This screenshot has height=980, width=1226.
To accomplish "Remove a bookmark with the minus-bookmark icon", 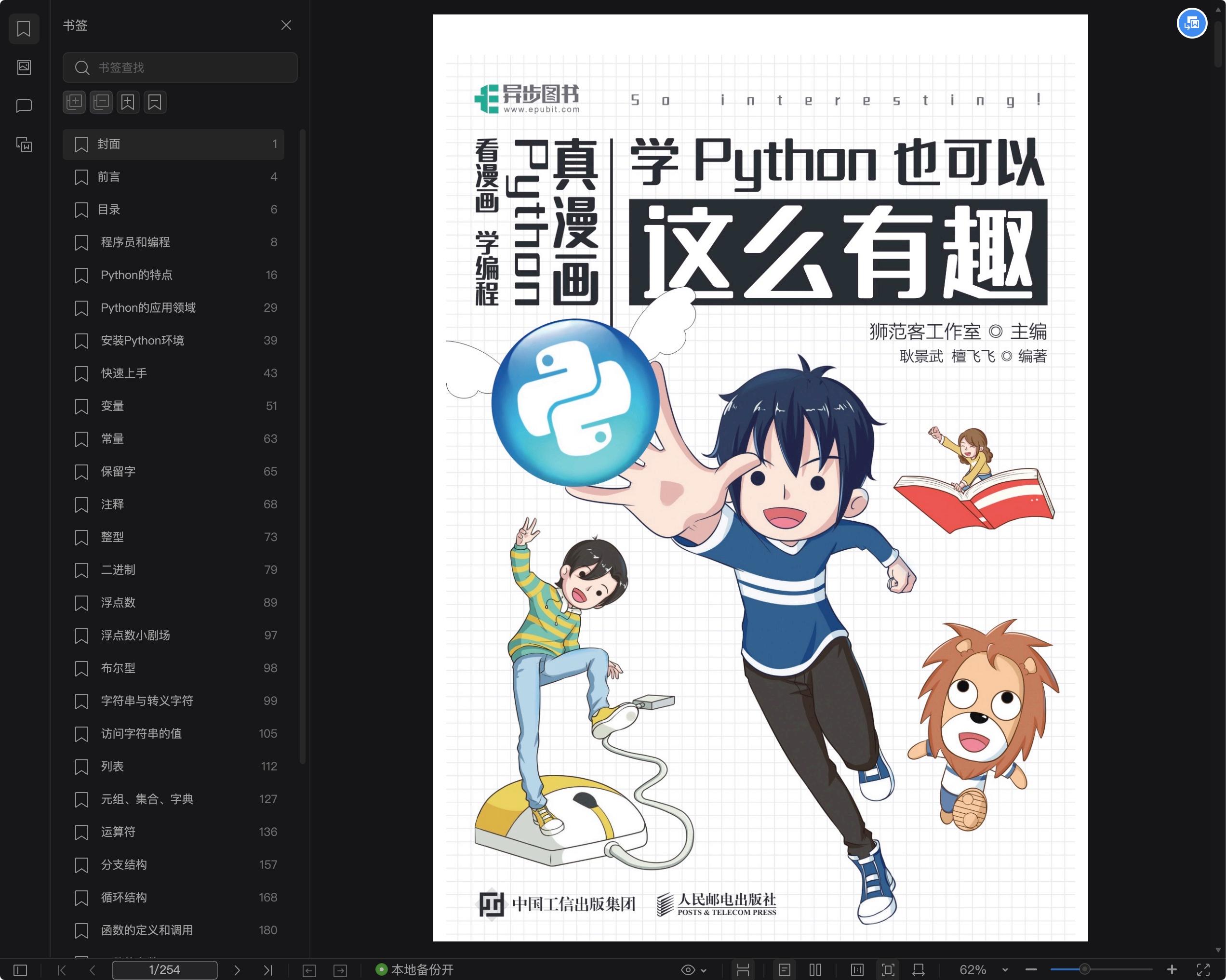I will click(155, 102).
